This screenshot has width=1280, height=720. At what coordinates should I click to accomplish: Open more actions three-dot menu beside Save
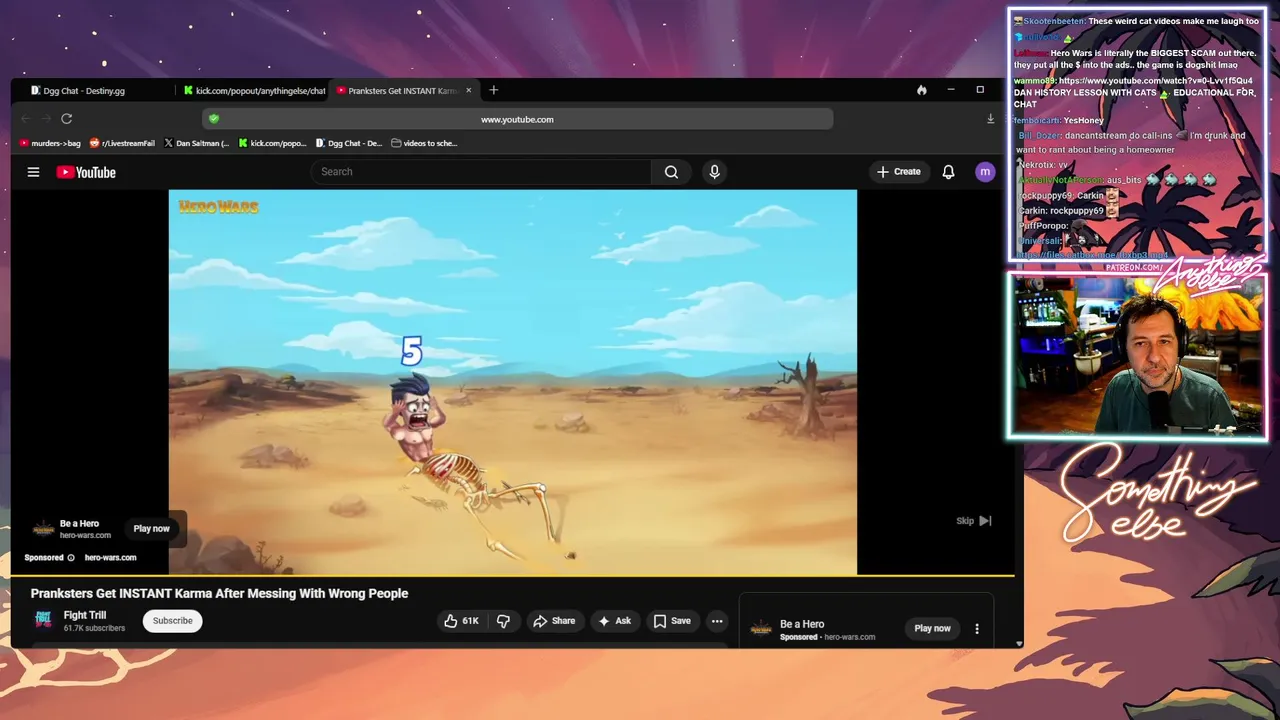(717, 621)
